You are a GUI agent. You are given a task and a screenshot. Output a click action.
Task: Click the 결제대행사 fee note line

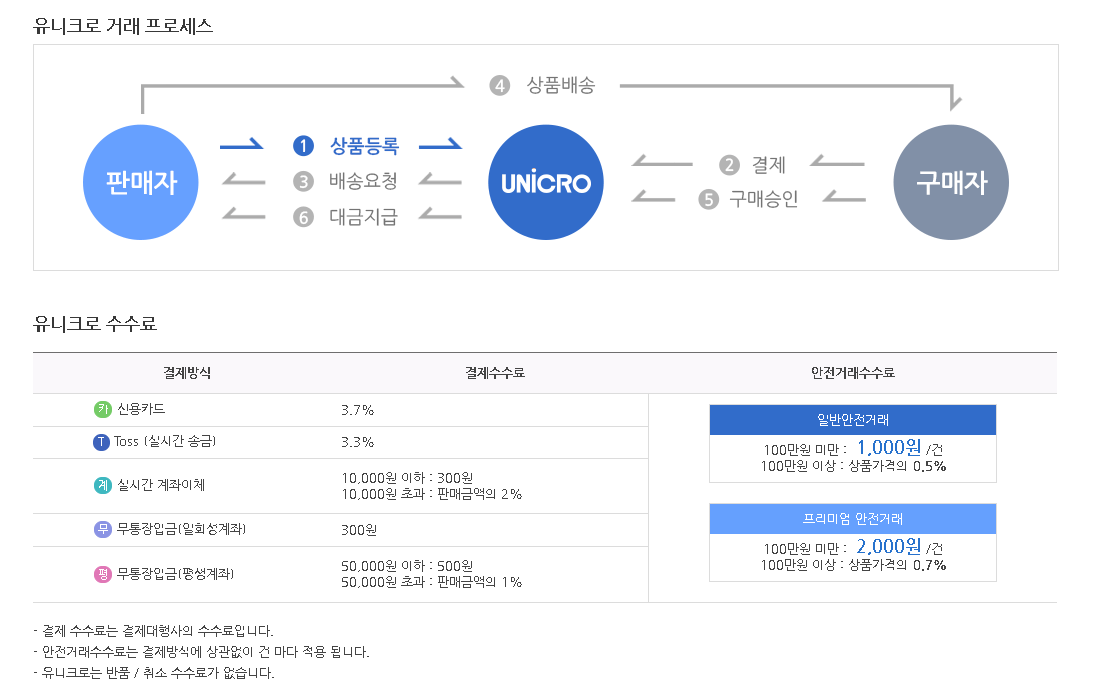click(x=153, y=631)
